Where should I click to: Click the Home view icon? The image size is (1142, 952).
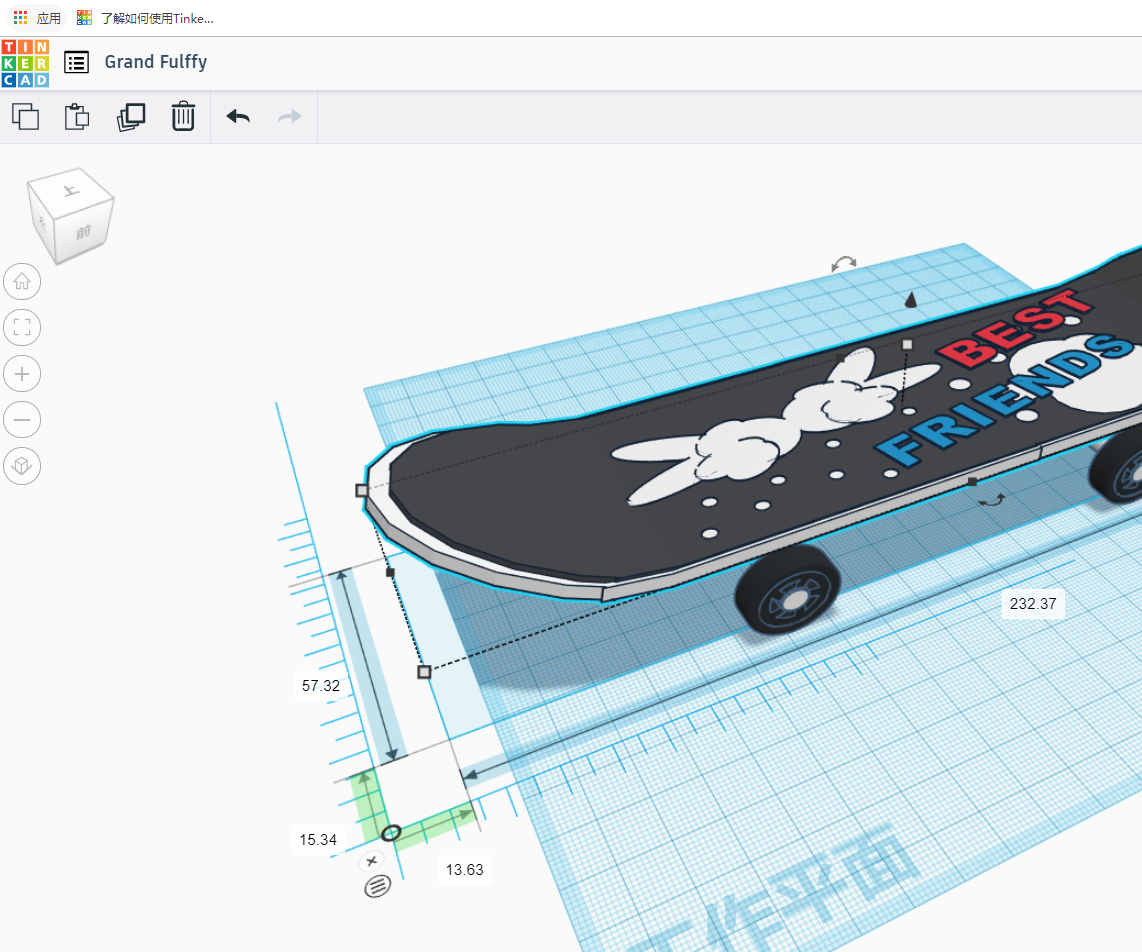click(x=22, y=281)
